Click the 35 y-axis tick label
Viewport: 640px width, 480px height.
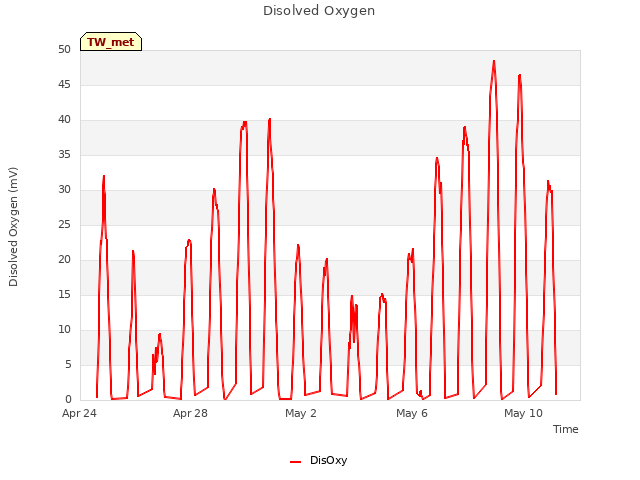(x=64, y=154)
